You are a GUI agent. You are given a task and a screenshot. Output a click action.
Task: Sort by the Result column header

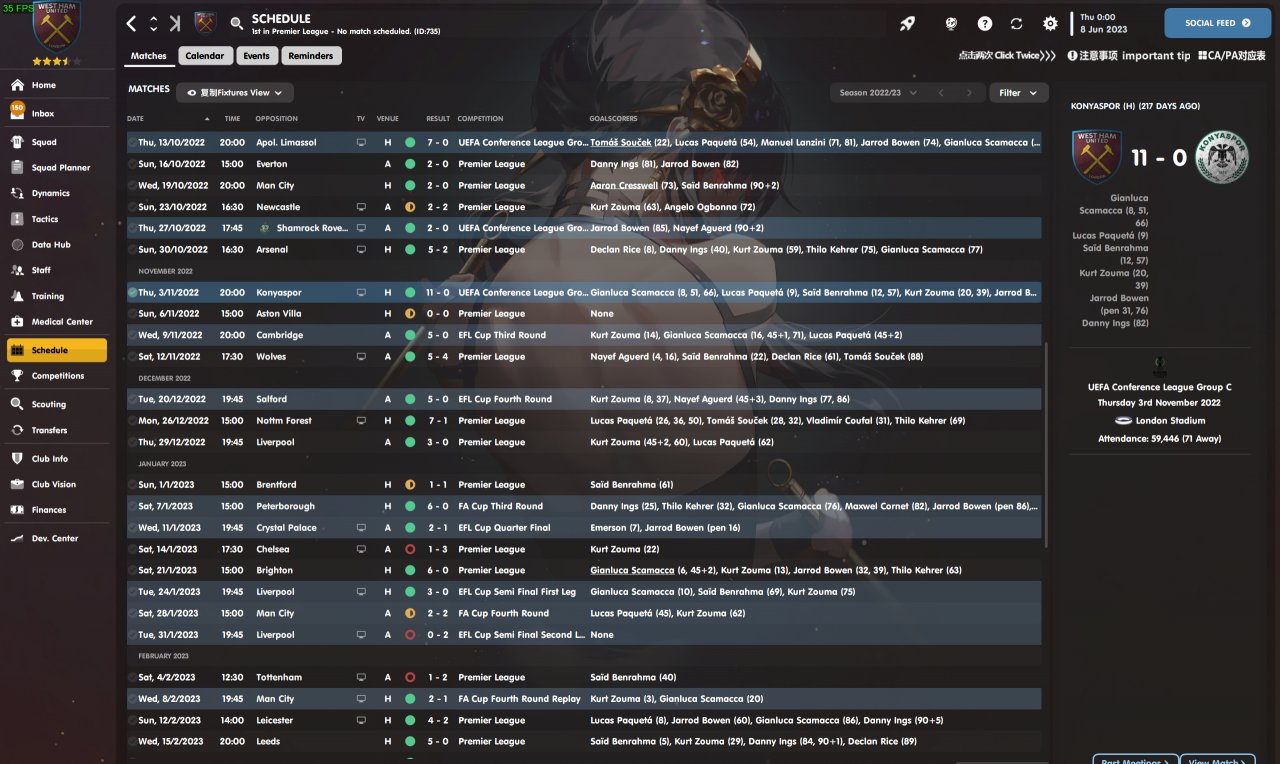coord(438,119)
